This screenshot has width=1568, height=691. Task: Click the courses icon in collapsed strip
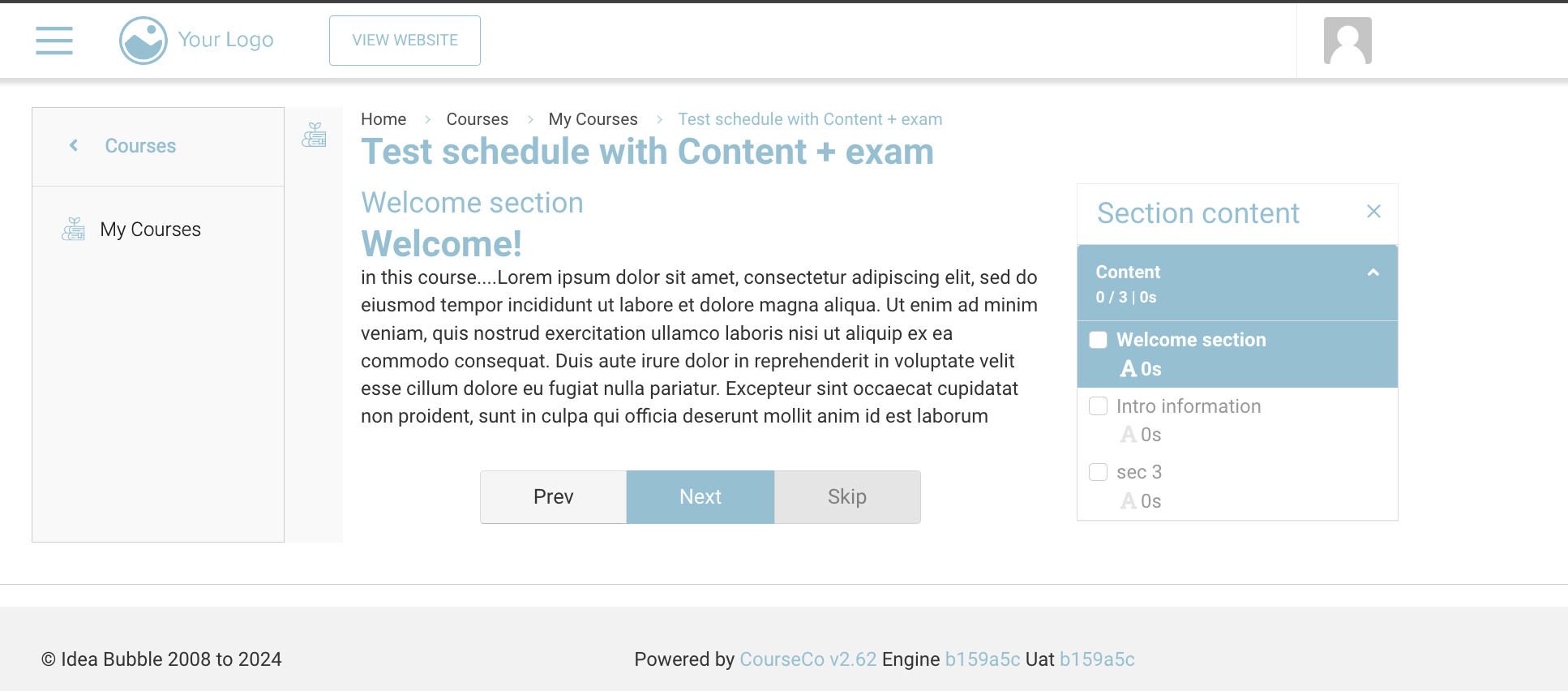coord(314,135)
